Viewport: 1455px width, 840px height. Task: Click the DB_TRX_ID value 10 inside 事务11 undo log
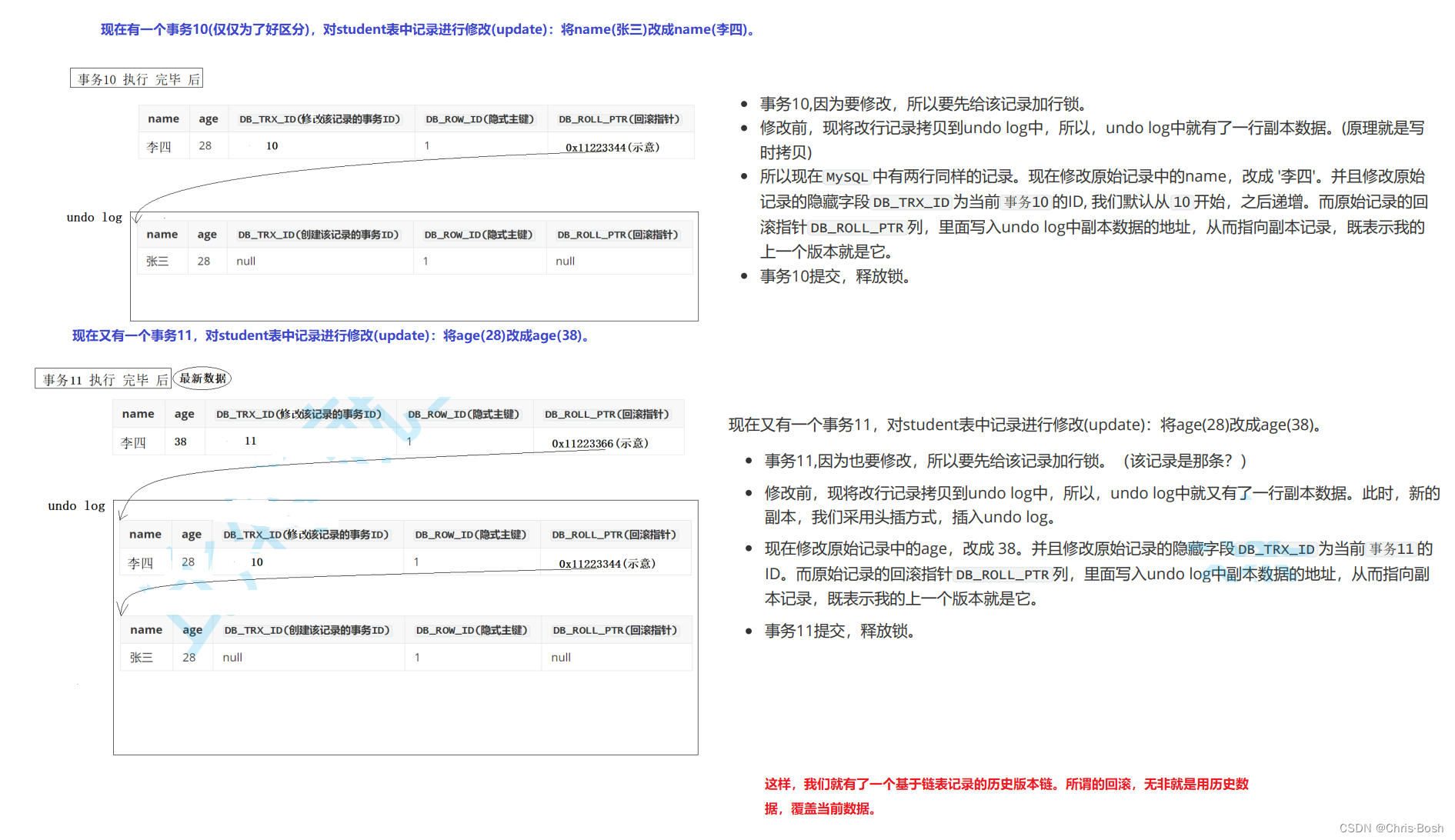coord(257,562)
